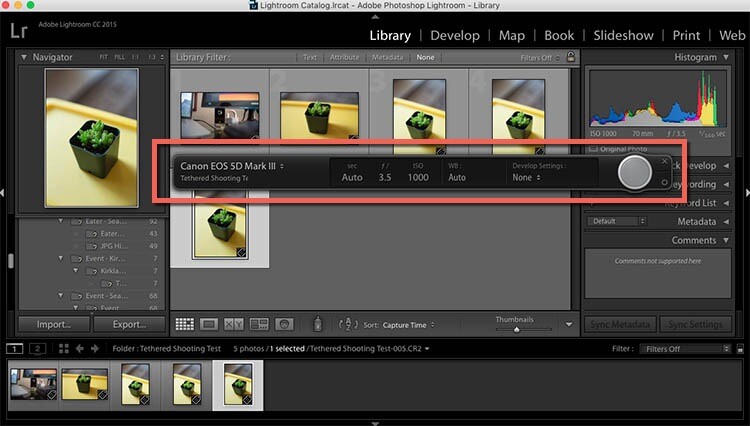Open Compare view (X|Y) in toolbar
The width and height of the screenshot is (750, 426).
point(233,324)
